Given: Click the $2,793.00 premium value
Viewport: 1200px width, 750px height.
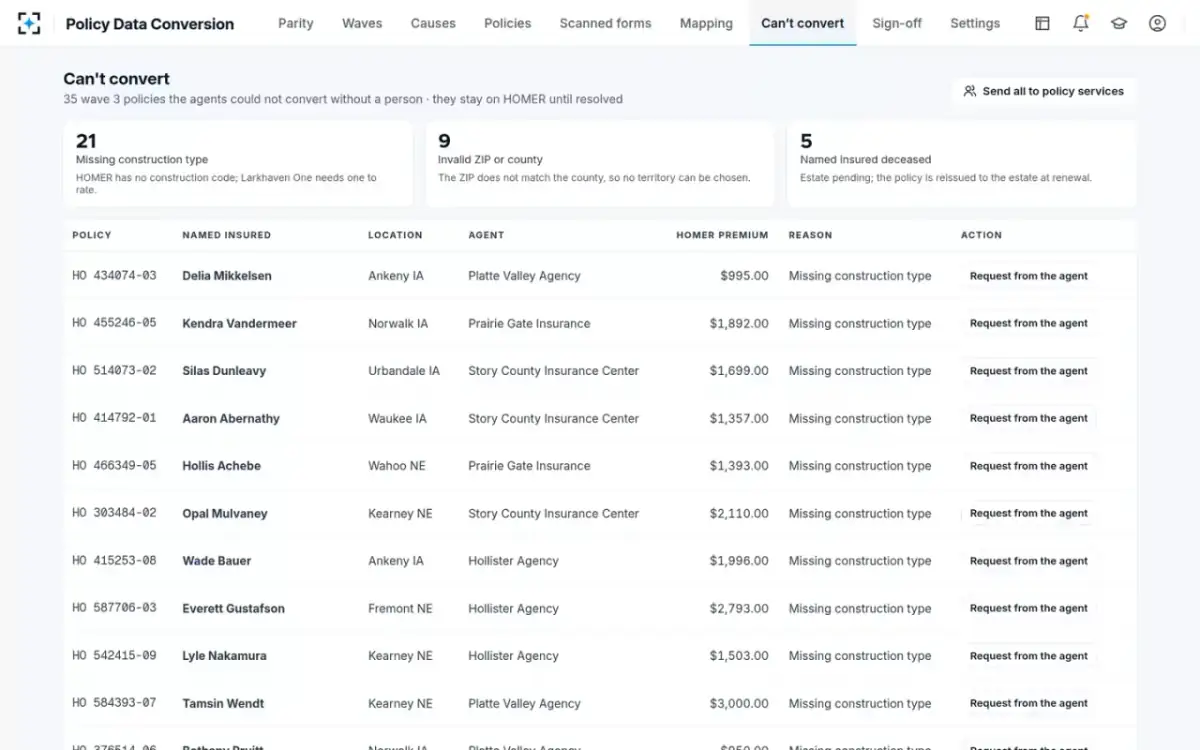Looking at the screenshot, I should [x=739, y=608].
